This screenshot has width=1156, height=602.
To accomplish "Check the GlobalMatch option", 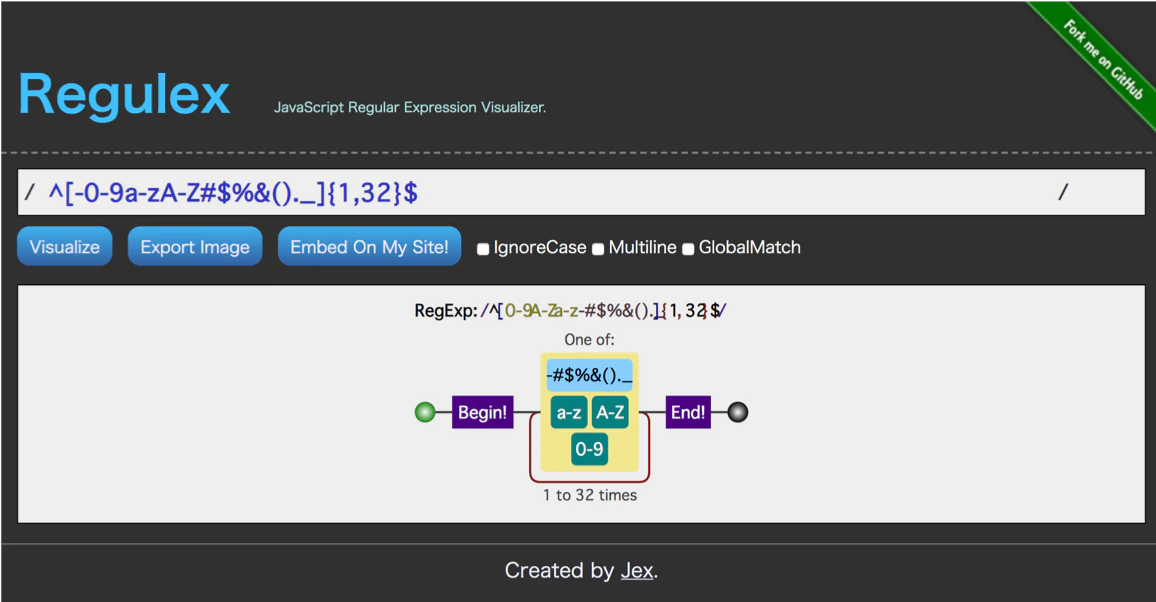I will (688, 249).
